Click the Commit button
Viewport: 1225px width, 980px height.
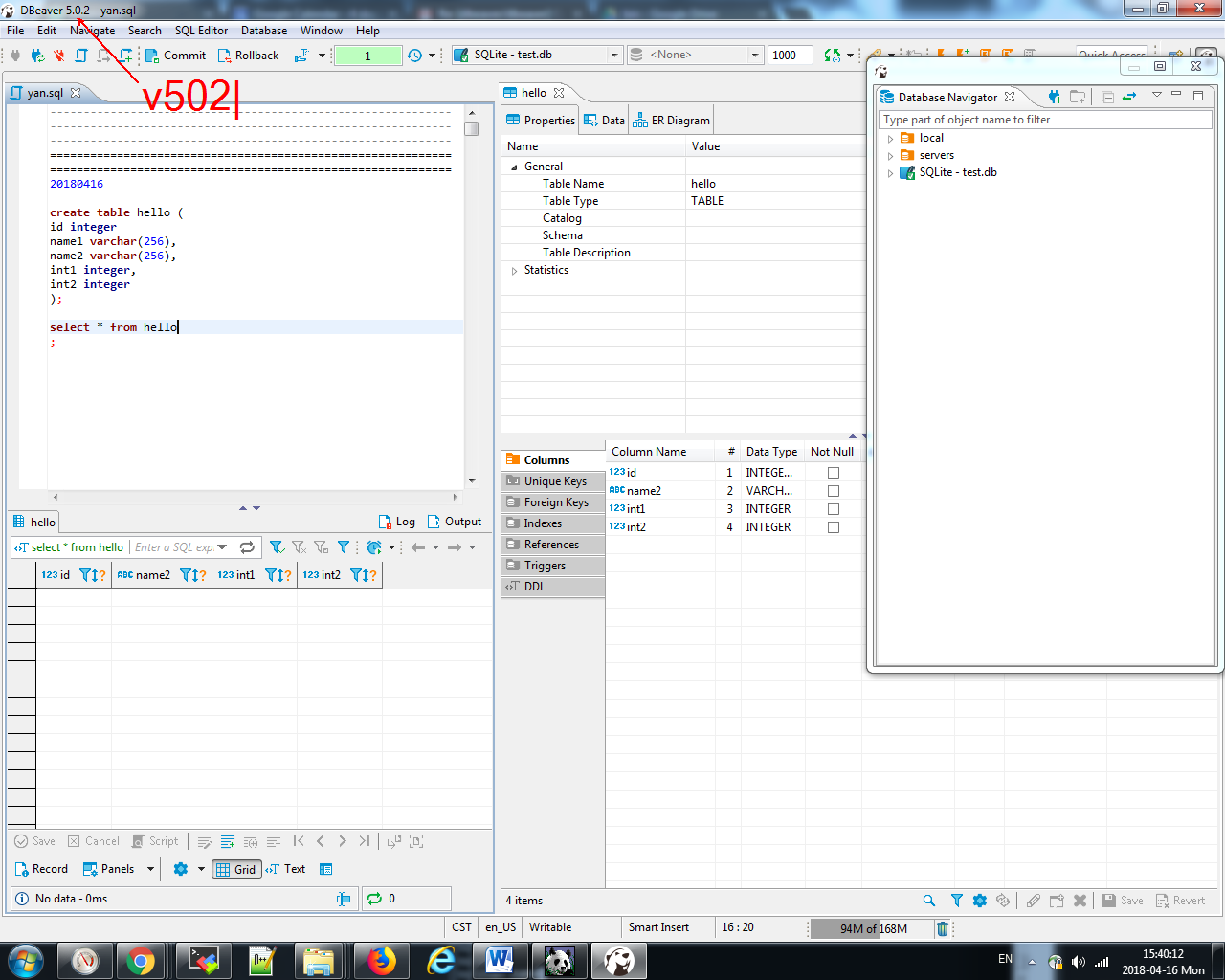tap(176, 56)
